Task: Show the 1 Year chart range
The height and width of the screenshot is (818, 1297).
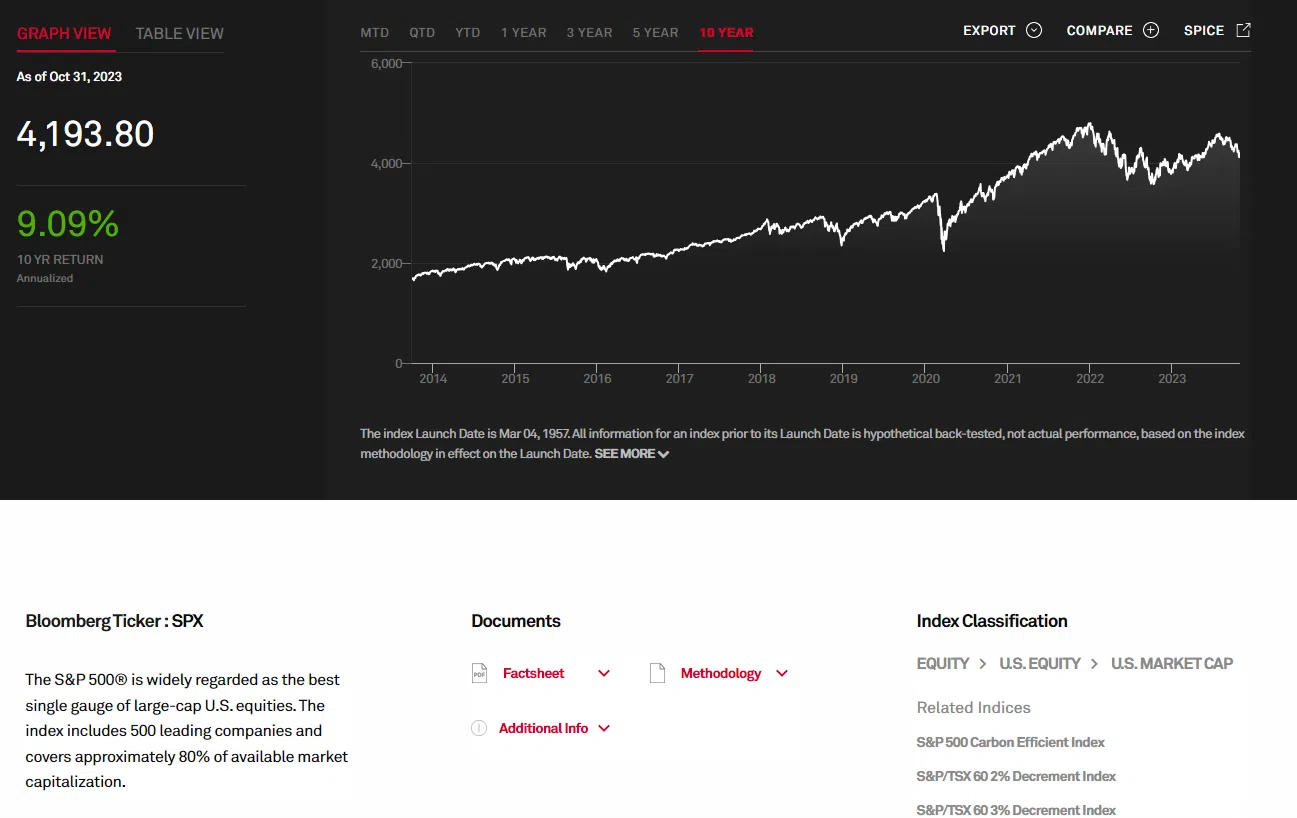Action: click(523, 32)
